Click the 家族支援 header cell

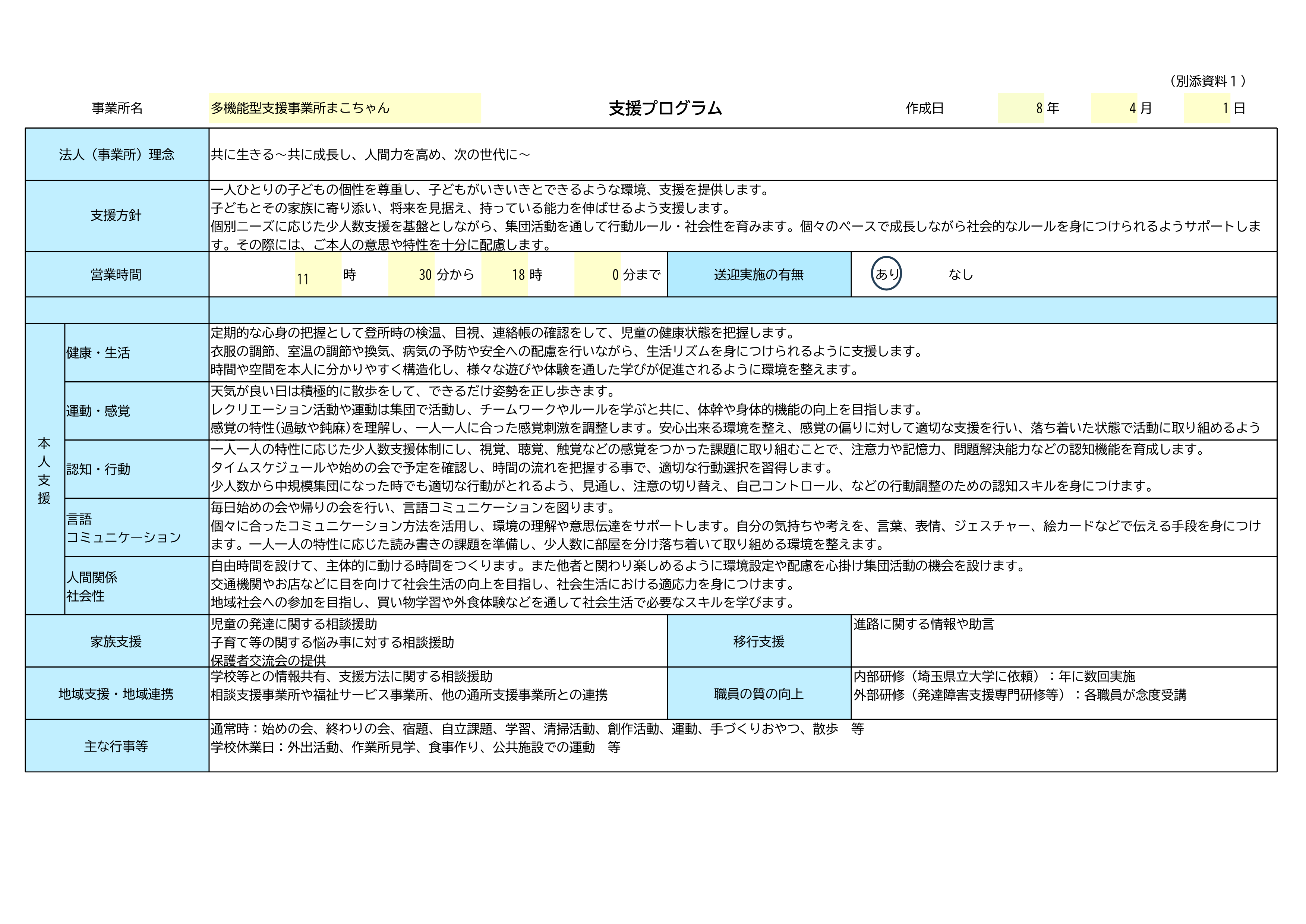point(117,641)
